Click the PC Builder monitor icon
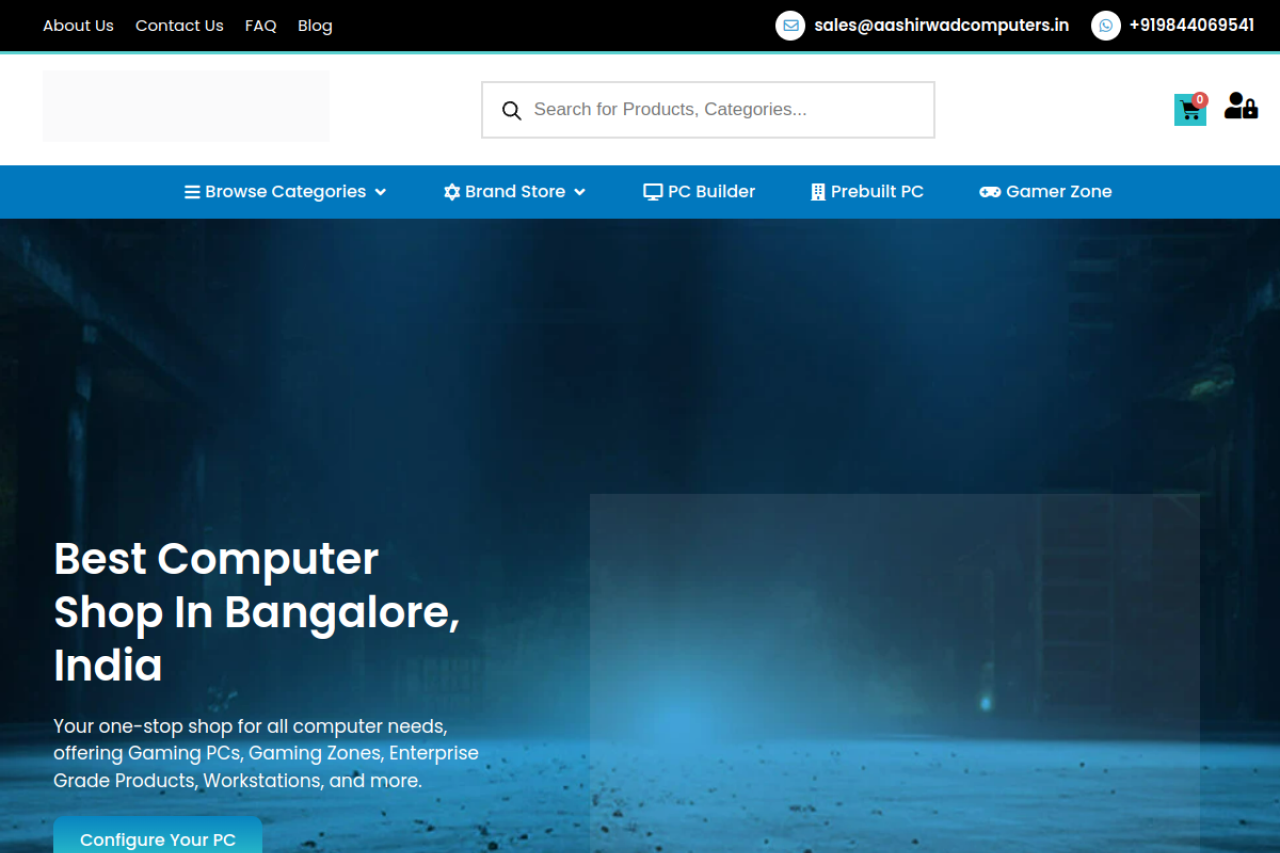1280x853 pixels. 653,192
